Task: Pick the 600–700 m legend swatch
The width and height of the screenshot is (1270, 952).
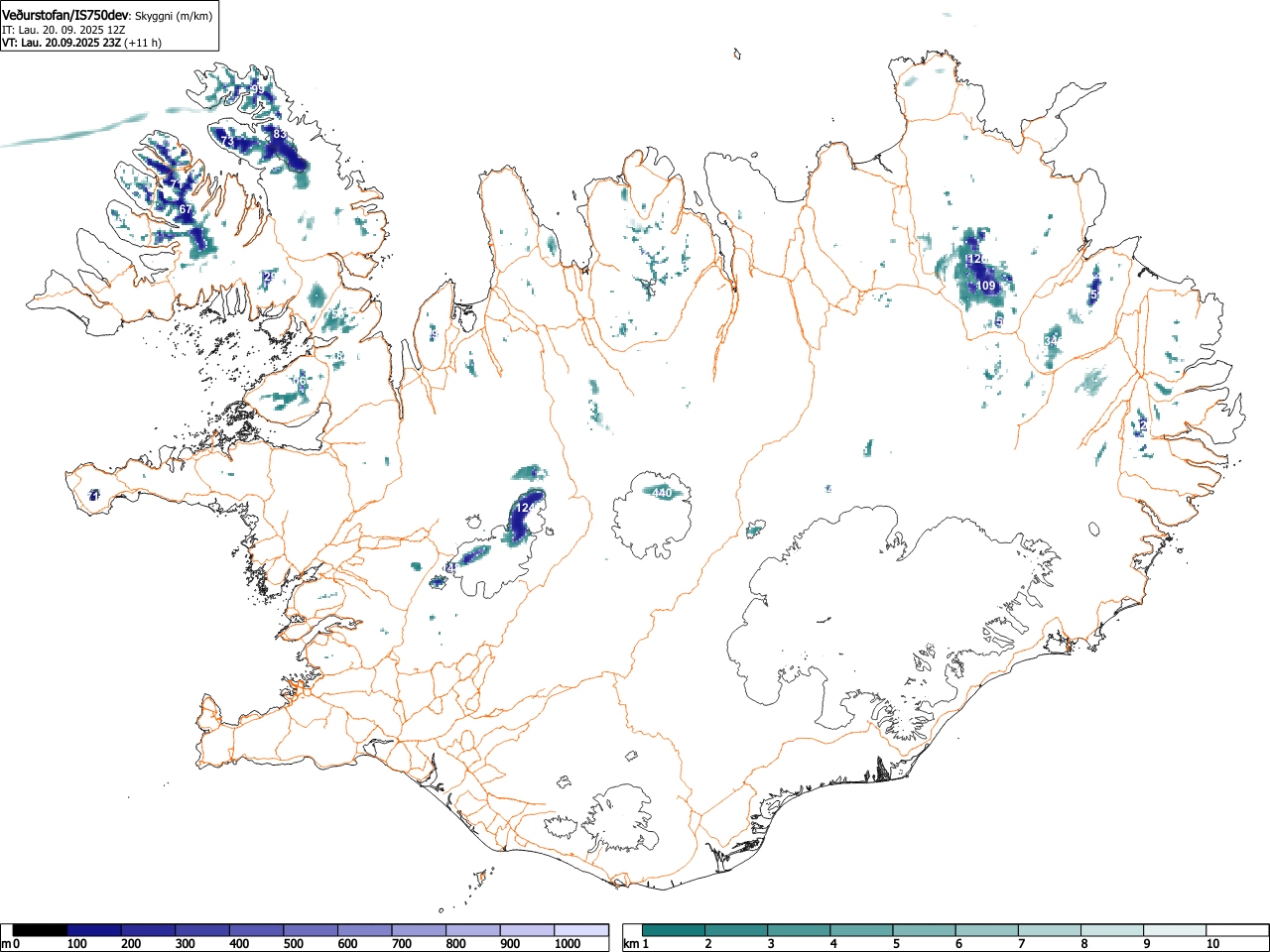Action: [365, 930]
